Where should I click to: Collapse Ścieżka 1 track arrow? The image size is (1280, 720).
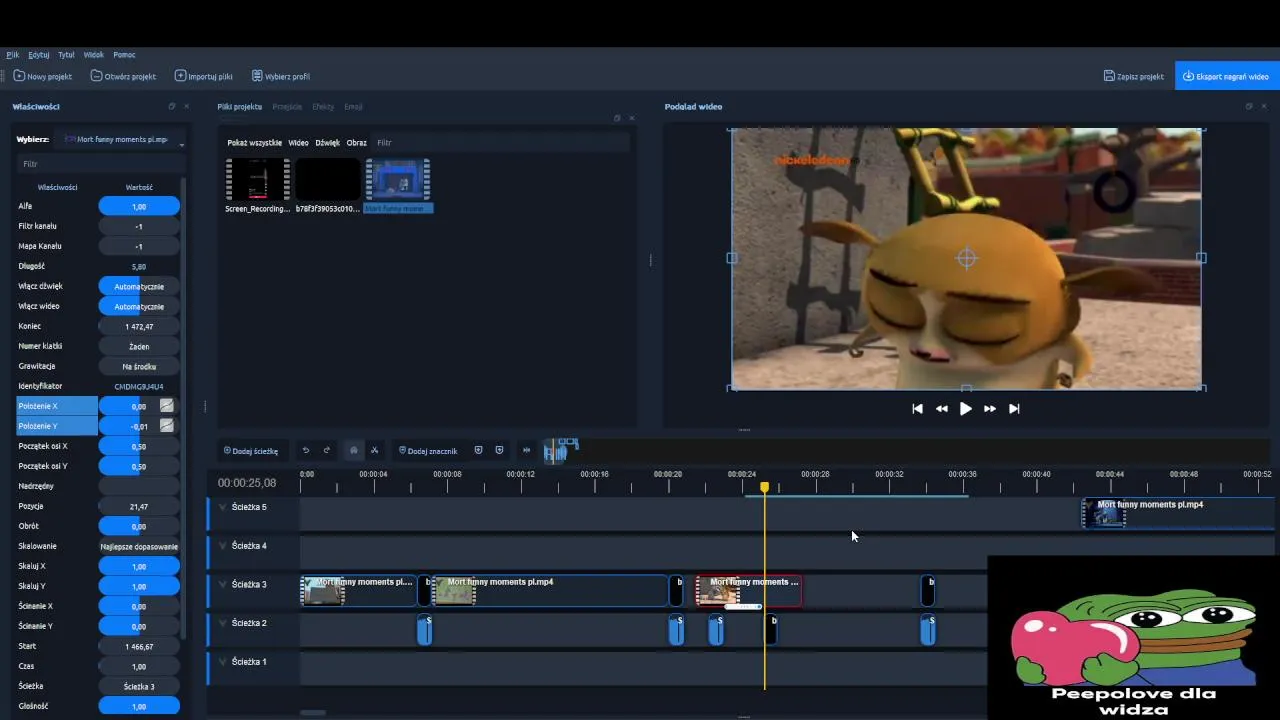tap(223, 662)
